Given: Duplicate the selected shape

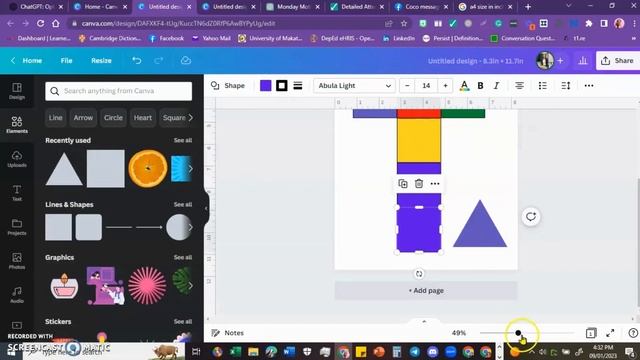Looking at the screenshot, I should pos(402,184).
